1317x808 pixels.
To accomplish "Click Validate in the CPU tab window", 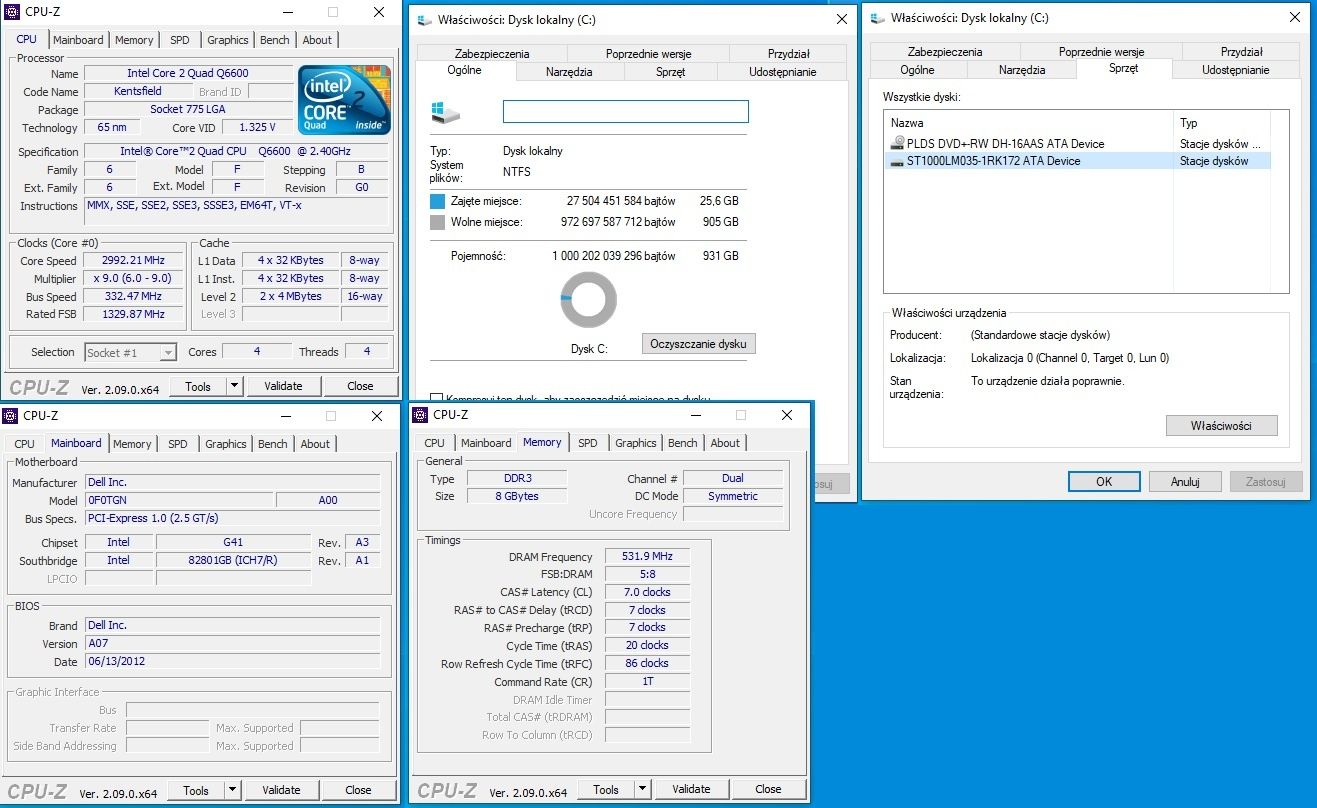I will (283, 386).
